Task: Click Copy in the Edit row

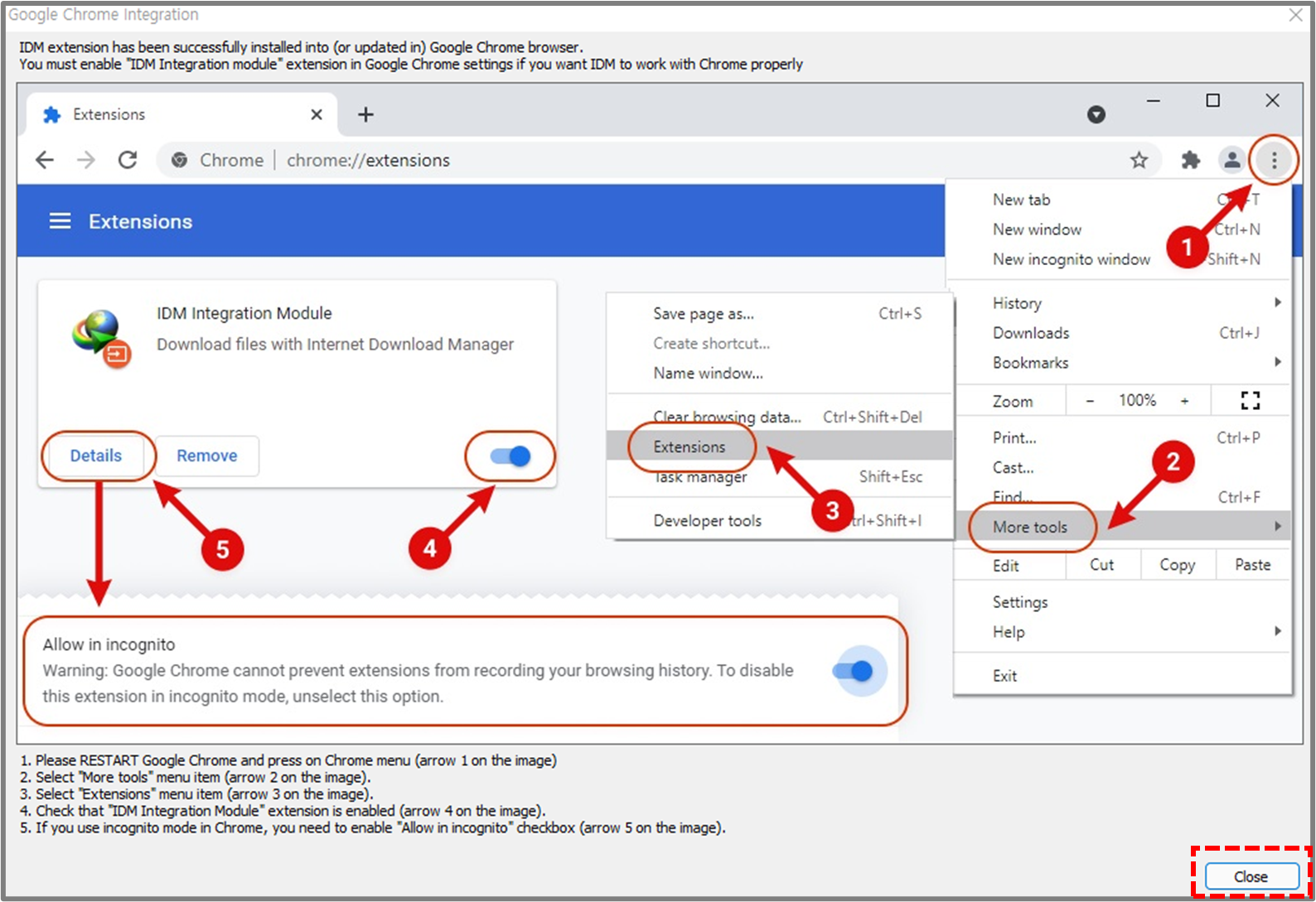Action: pos(1178,565)
